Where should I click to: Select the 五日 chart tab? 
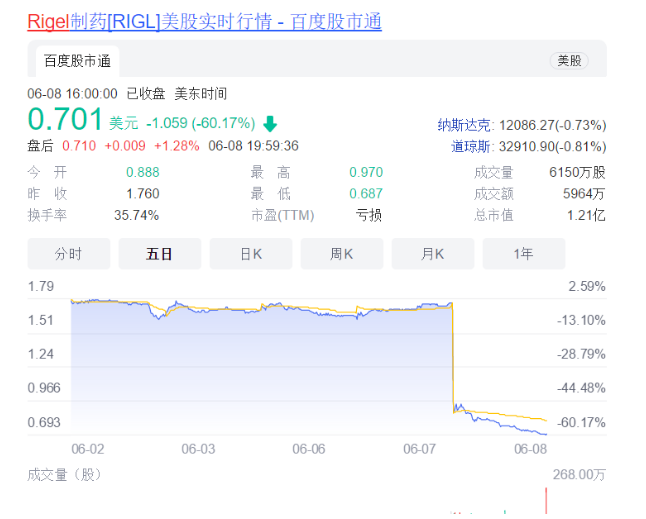(159, 254)
